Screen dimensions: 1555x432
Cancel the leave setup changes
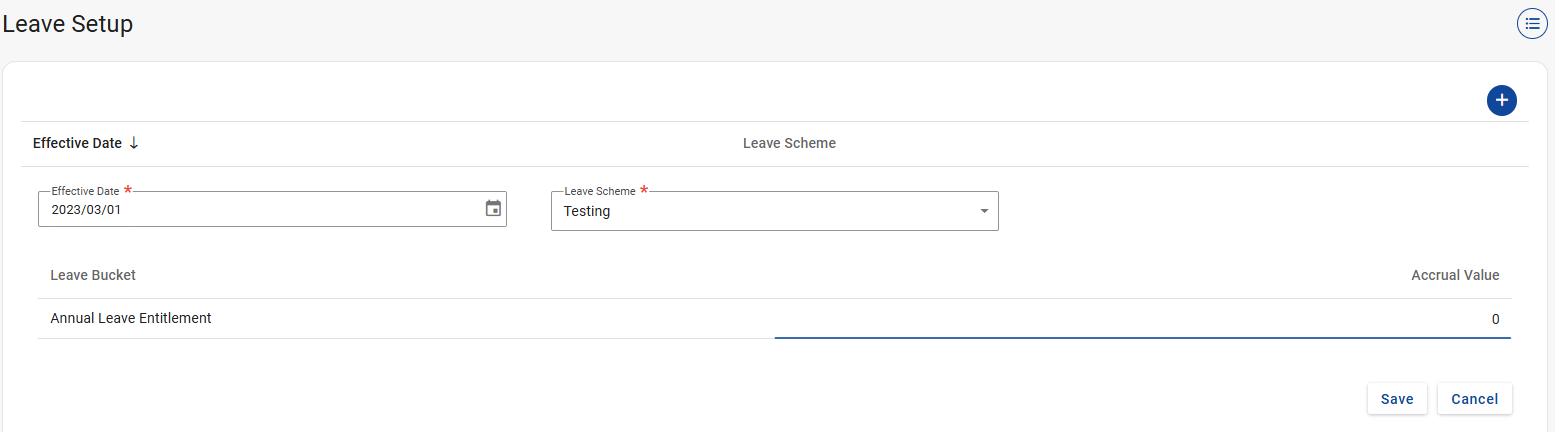pyautogui.click(x=1474, y=399)
